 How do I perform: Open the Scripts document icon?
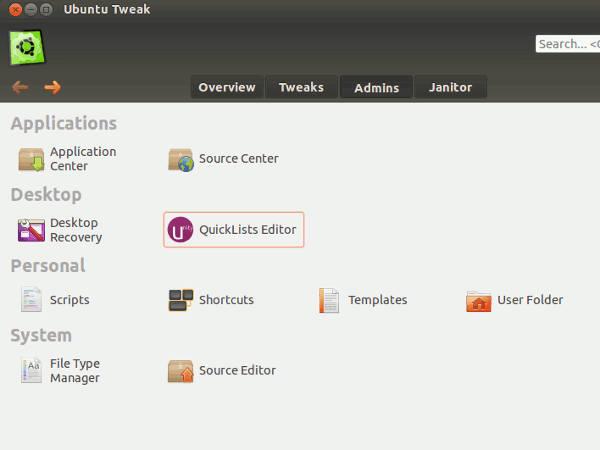pyautogui.click(x=31, y=299)
